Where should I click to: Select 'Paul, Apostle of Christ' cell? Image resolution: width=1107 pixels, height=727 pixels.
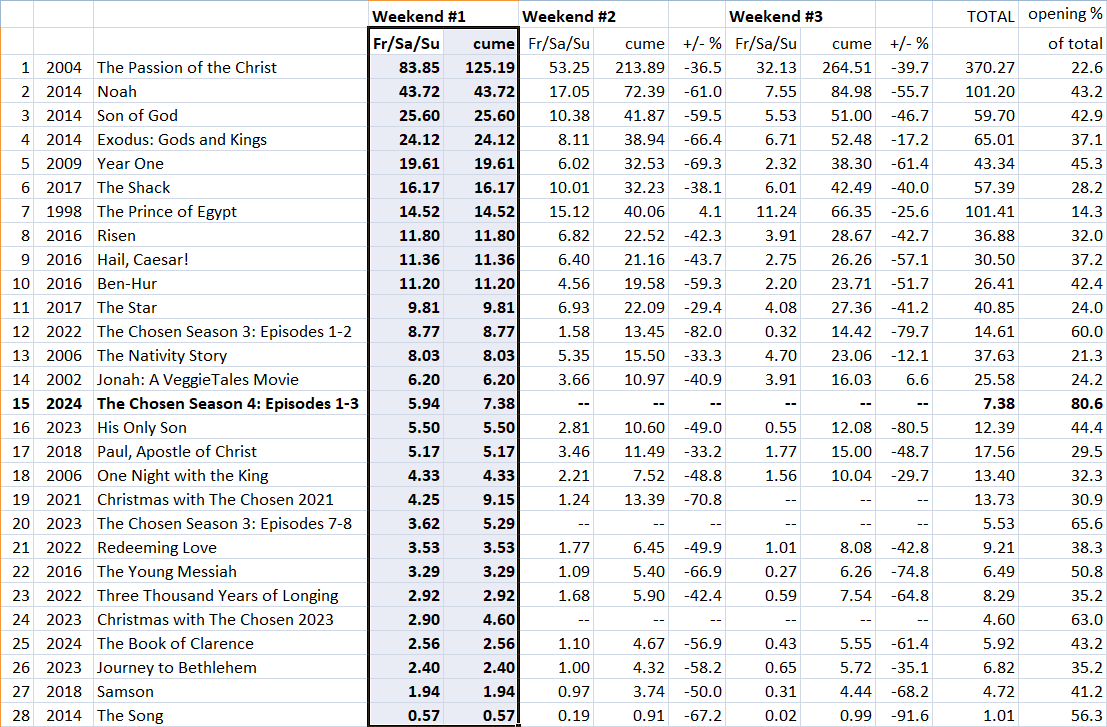pyautogui.click(x=230, y=452)
